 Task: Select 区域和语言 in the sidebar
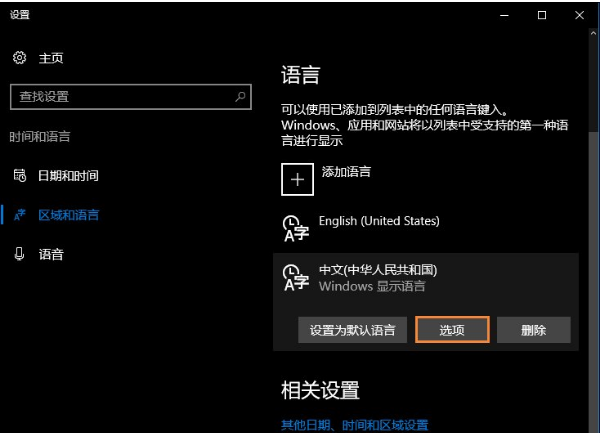point(68,215)
